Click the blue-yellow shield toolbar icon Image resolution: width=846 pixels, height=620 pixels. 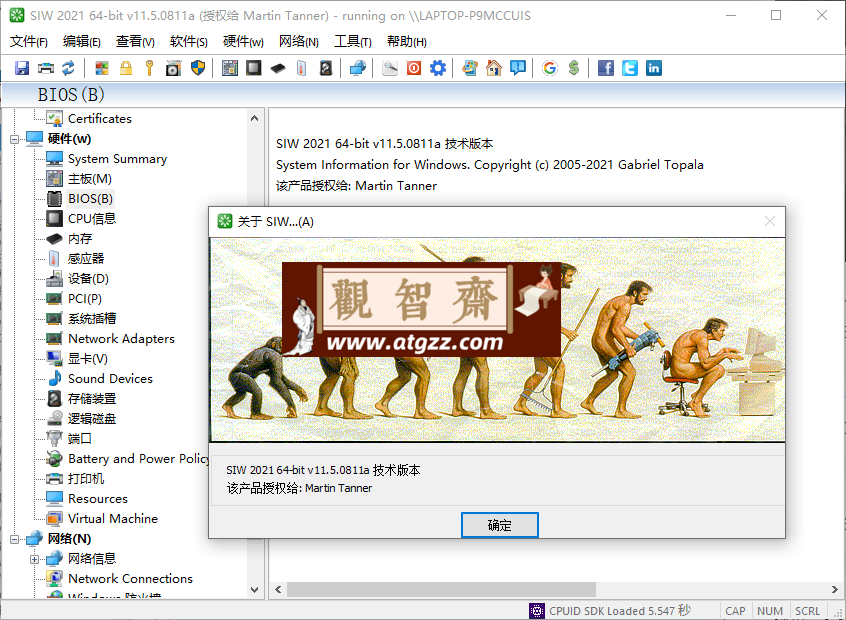click(x=198, y=68)
